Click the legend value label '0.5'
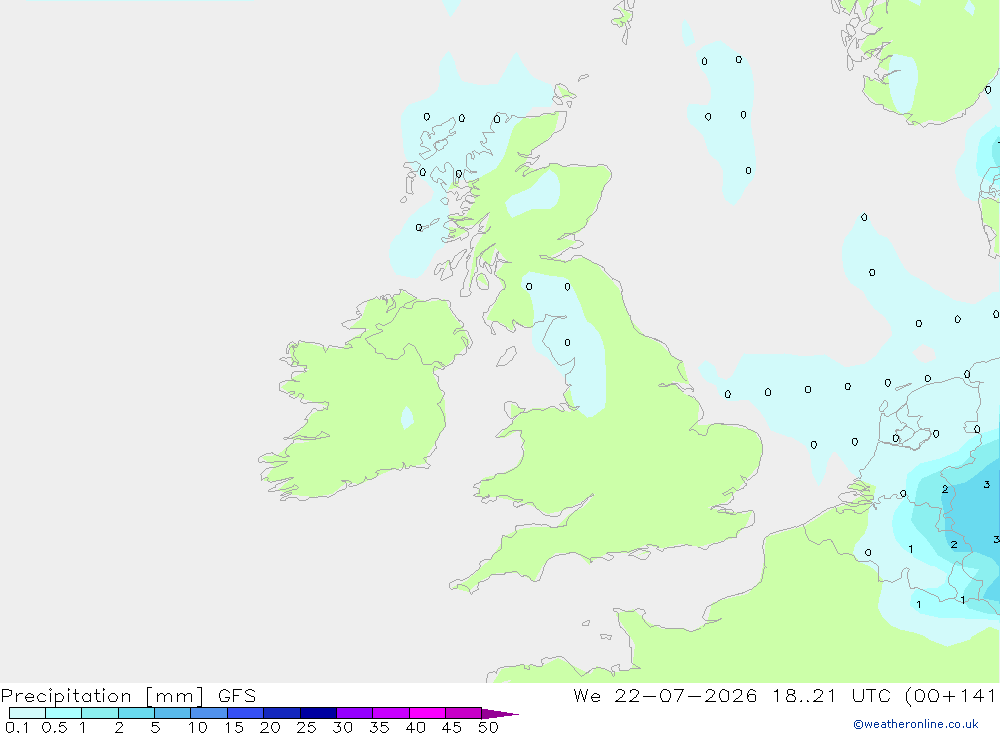This screenshot has height=733, width=1000. [54, 727]
